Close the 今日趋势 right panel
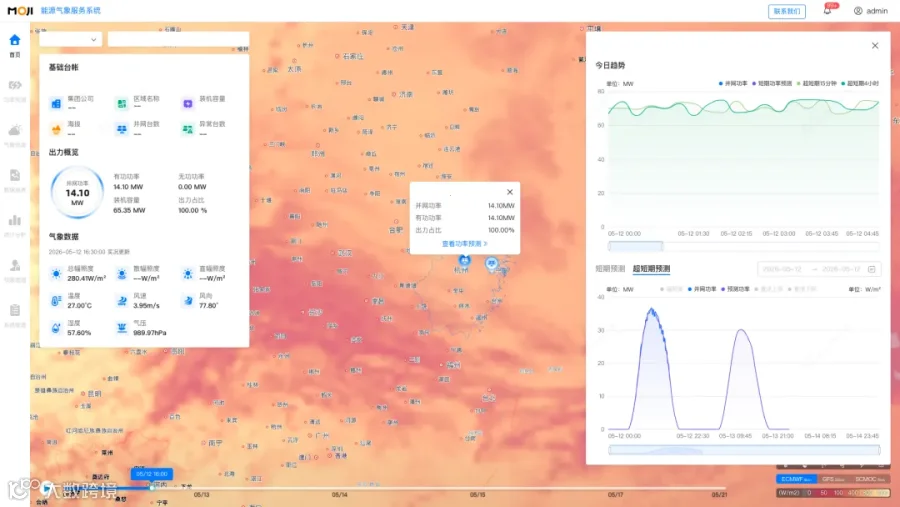The width and height of the screenshot is (900, 507). (875, 45)
